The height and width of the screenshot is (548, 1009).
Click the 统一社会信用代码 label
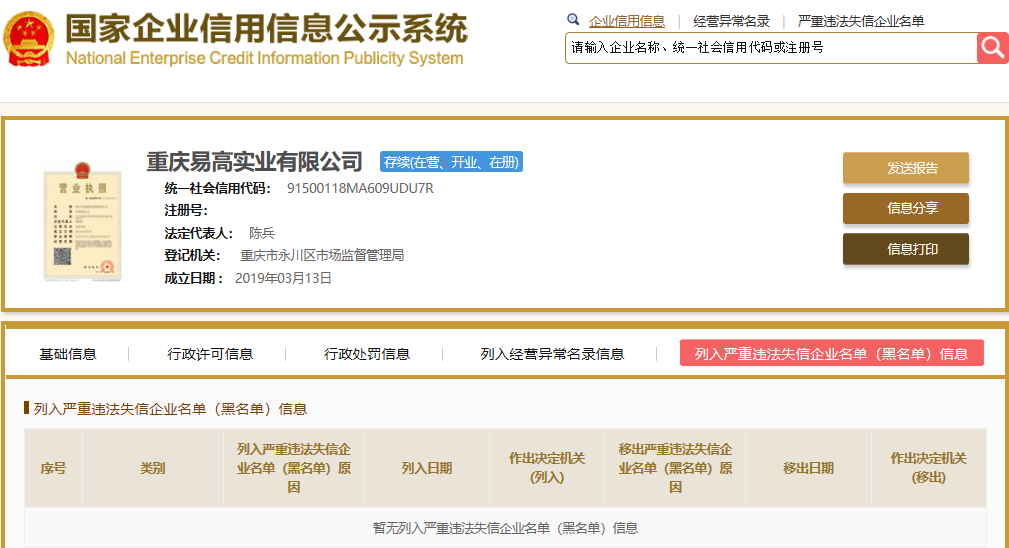click(218, 188)
